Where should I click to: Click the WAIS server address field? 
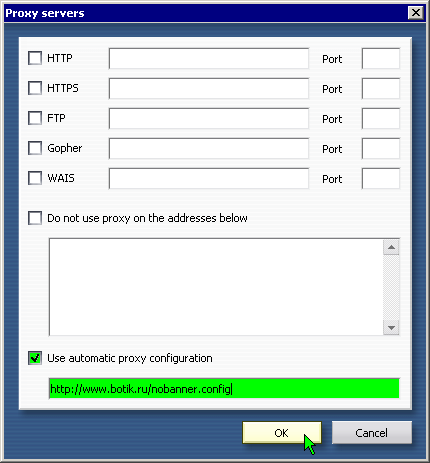(209, 179)
